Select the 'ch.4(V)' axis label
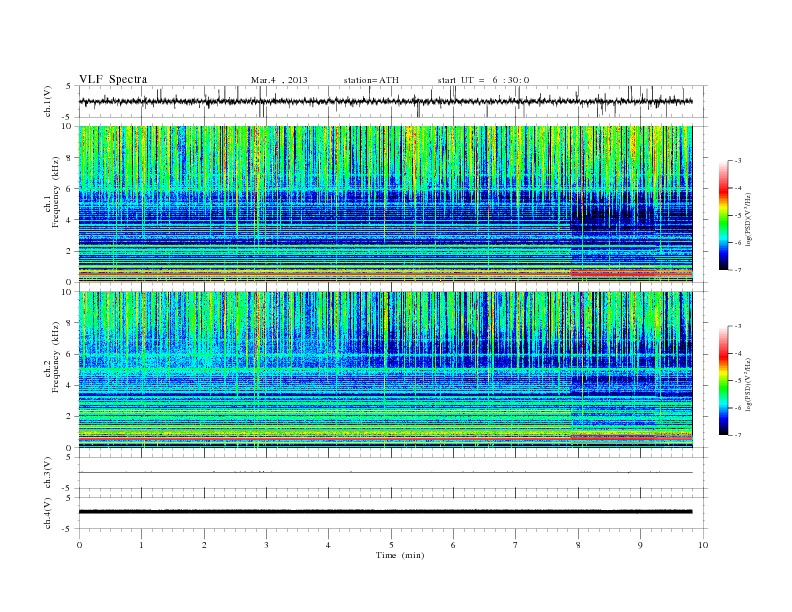This screenshot has height=612, width=792. pyautogui.click(x=48, y=513)
